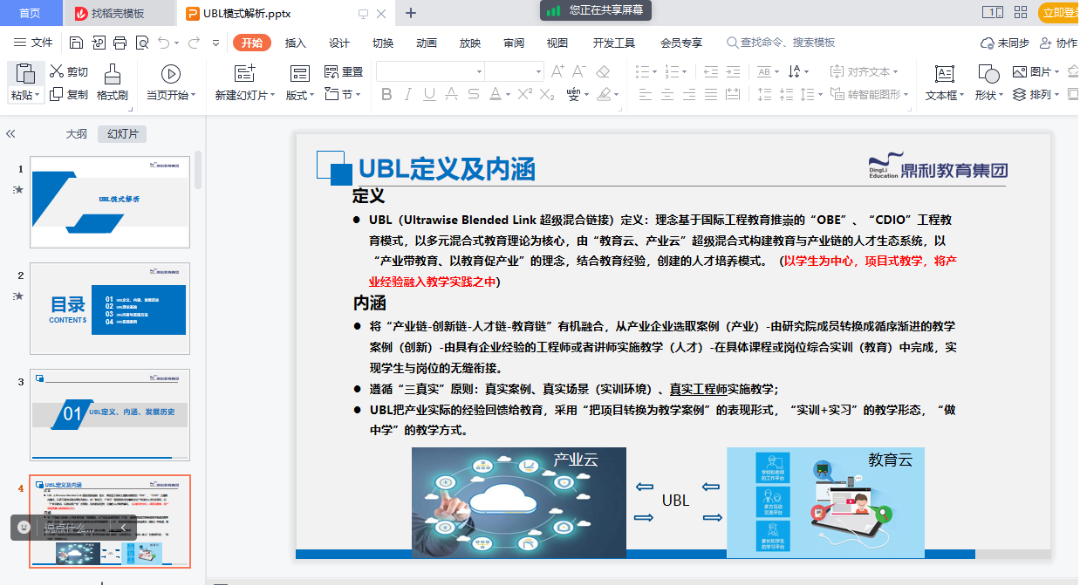Expand the Layout (版式) dropdown
Viewport: 1080px width, 585px height.
pos(300,95)
